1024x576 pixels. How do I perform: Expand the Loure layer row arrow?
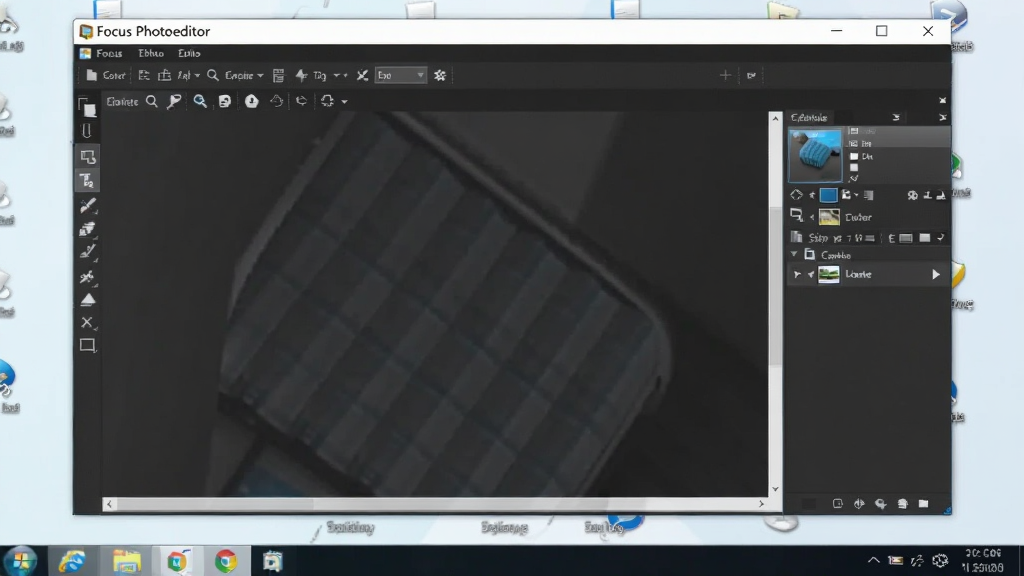797,275
